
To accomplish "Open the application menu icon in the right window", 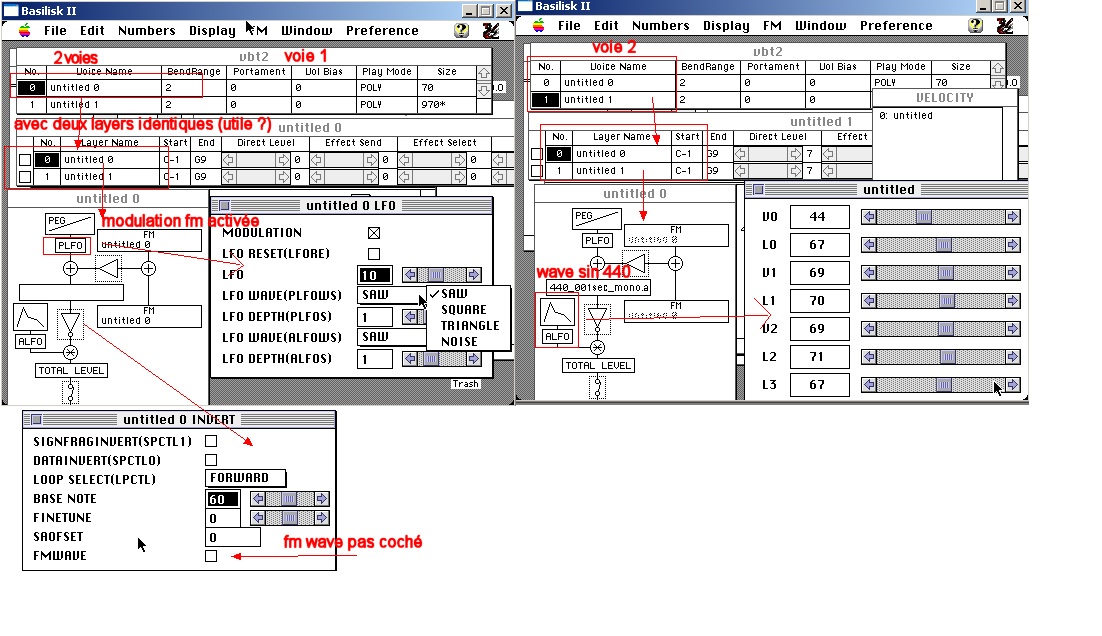I will (x=1004, y=25).
